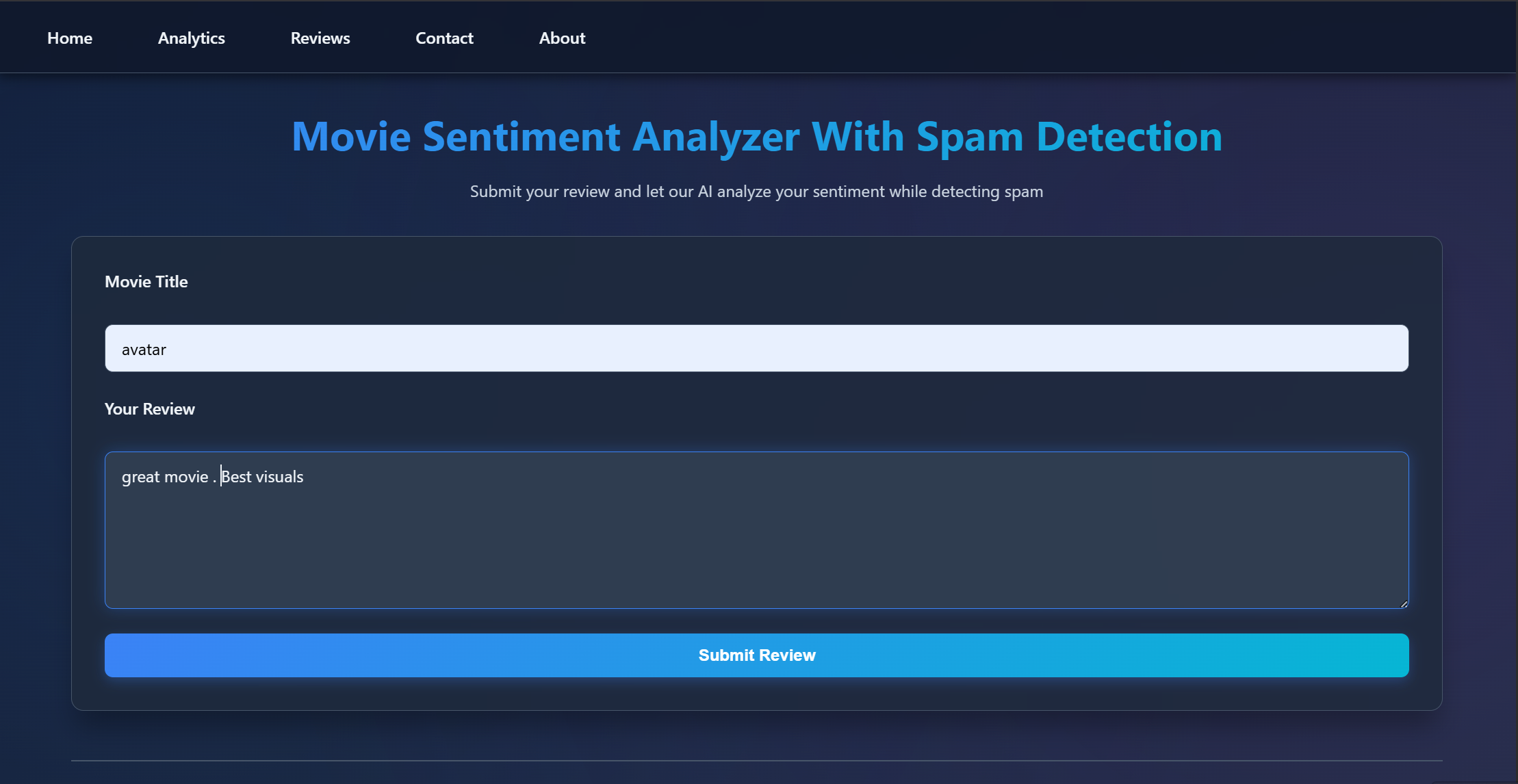Screen dimensions: 1518x784
Task: Open the Reviews section
Action: 320,38
